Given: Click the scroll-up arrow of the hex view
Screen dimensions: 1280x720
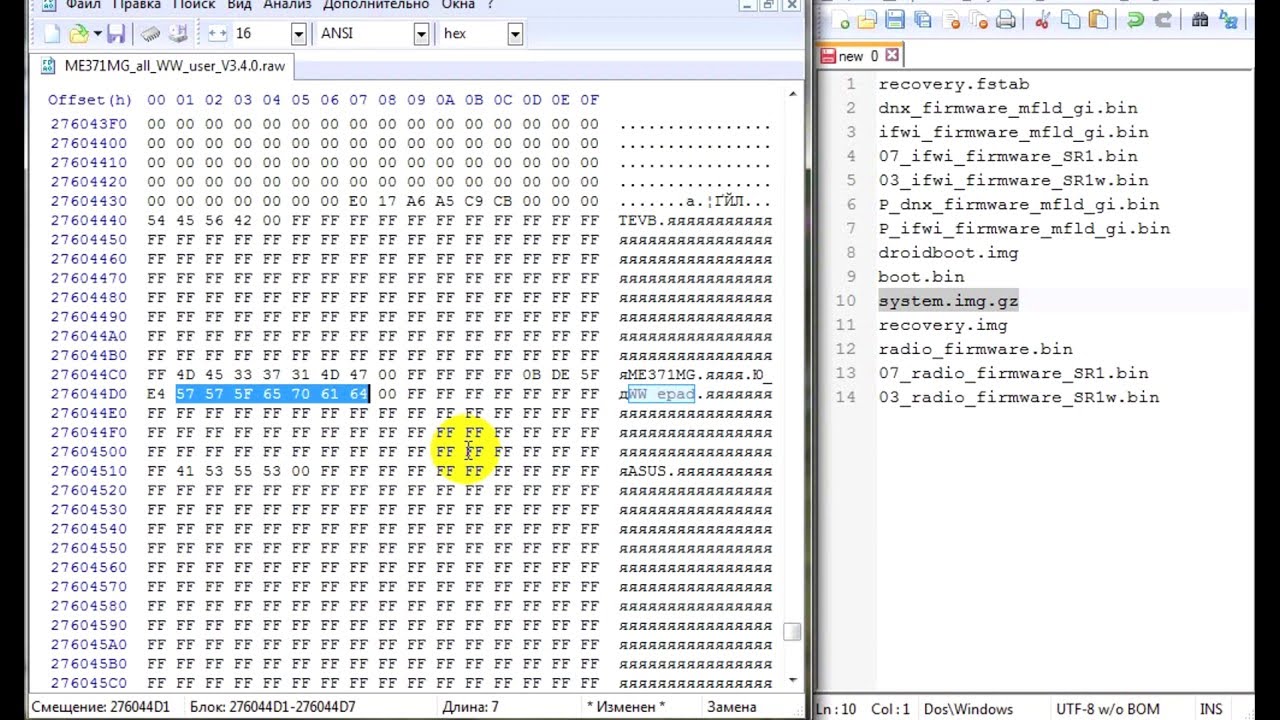Looking at the screenshot, I should (793, 94).
